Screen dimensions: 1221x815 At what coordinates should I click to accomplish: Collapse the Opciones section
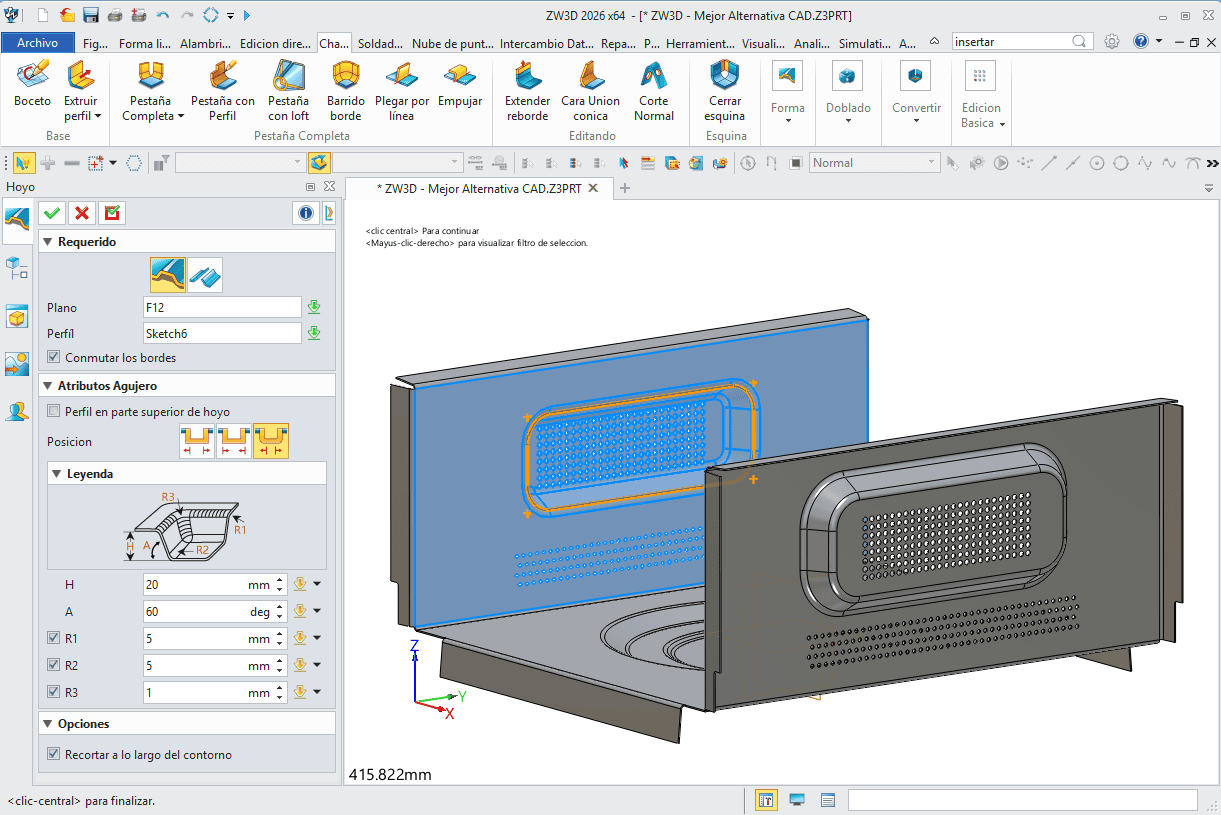coord(47,723)
